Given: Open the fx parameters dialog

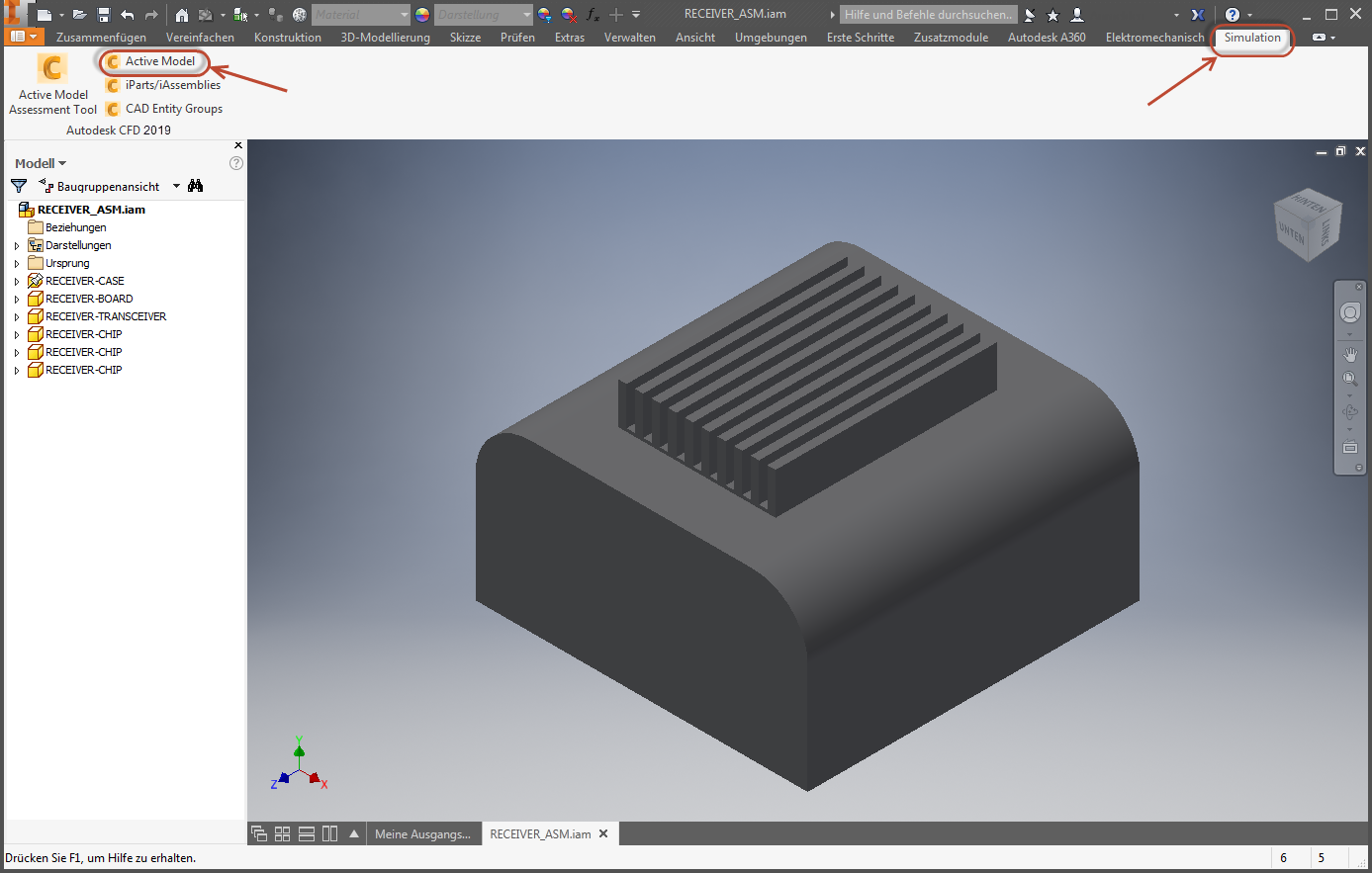Looking at the screenshot, I should tap(593, 15).
